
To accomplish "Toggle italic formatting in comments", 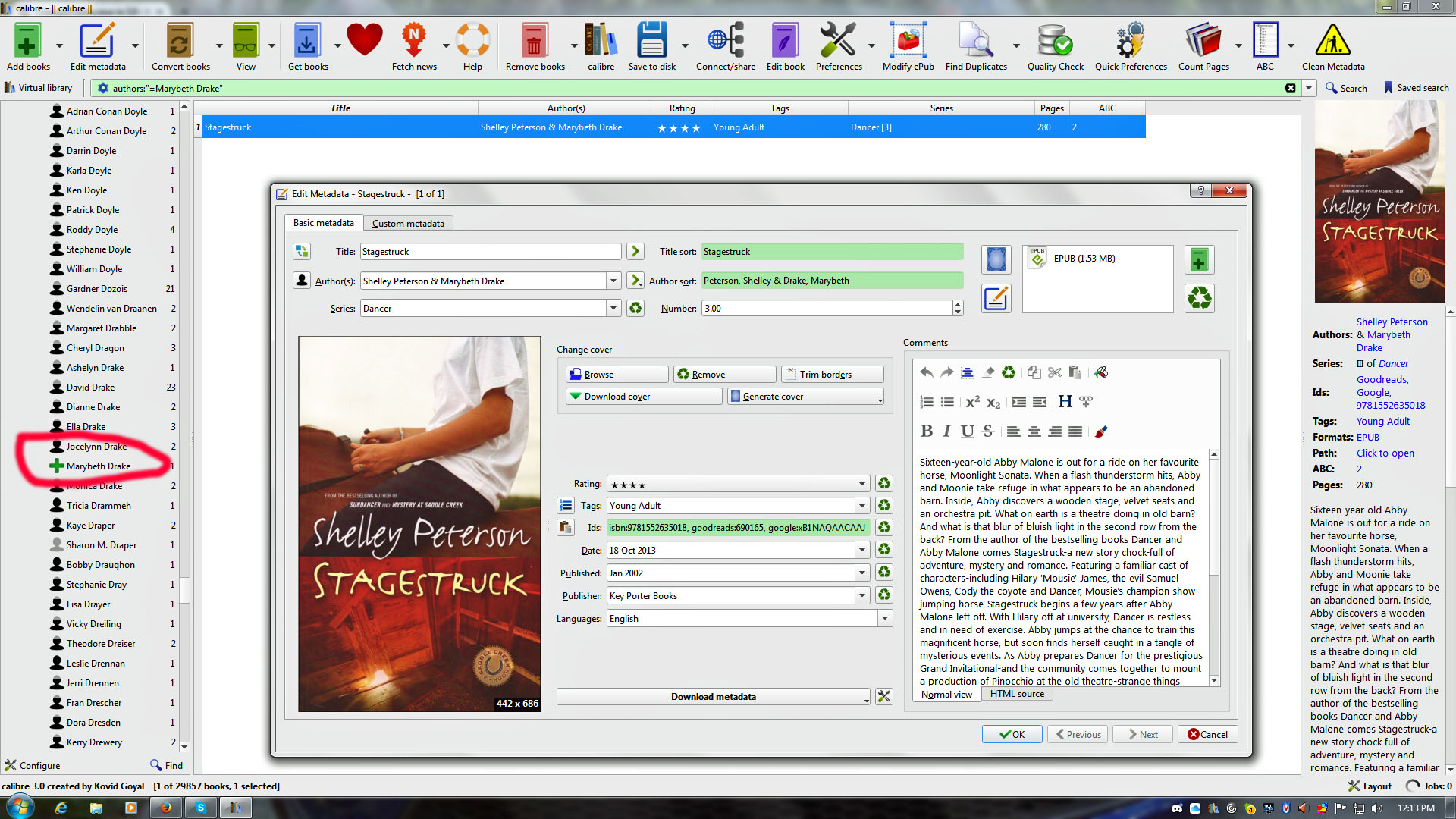I will [x=946, y=431].
